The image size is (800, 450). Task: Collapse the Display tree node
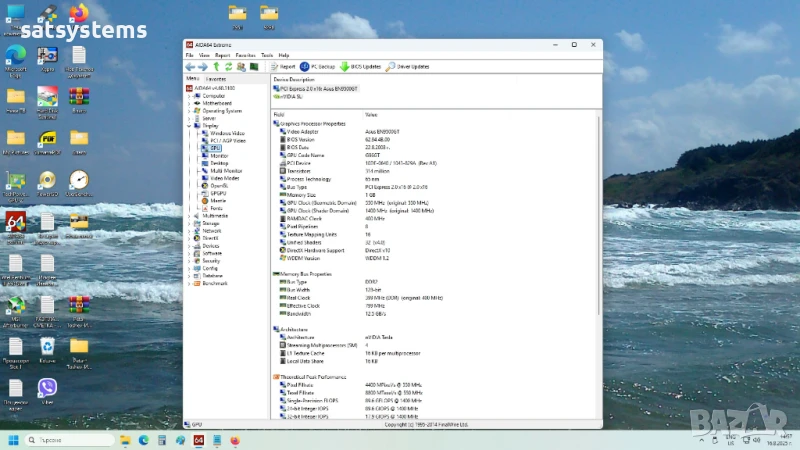click(190, 125)
